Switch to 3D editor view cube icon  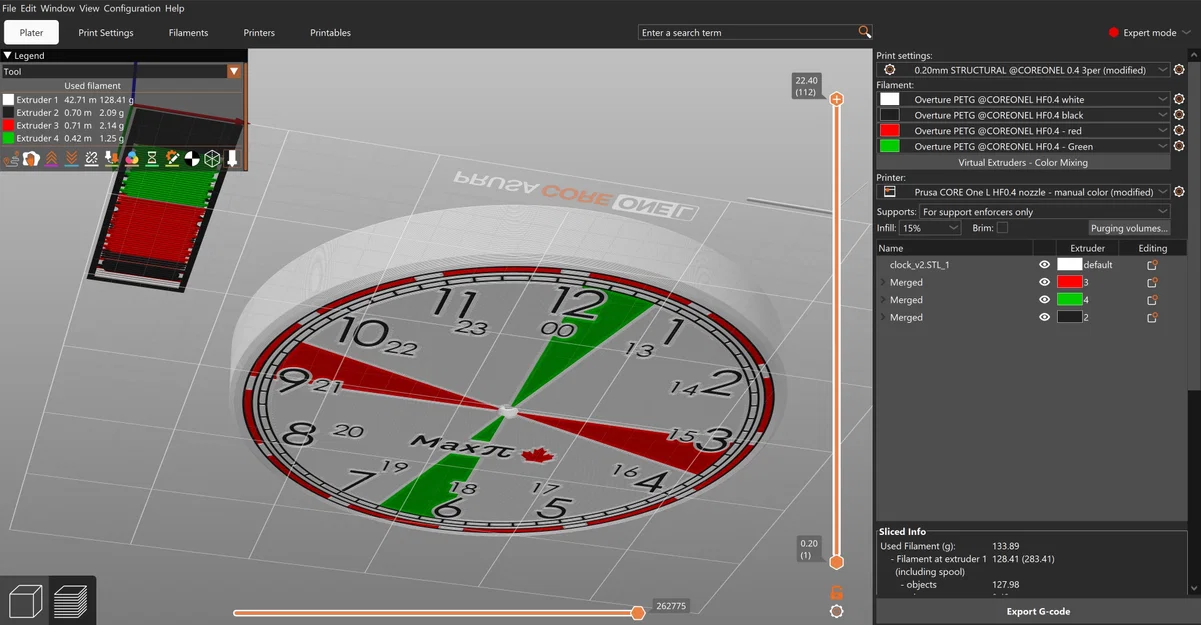(25, 600)
